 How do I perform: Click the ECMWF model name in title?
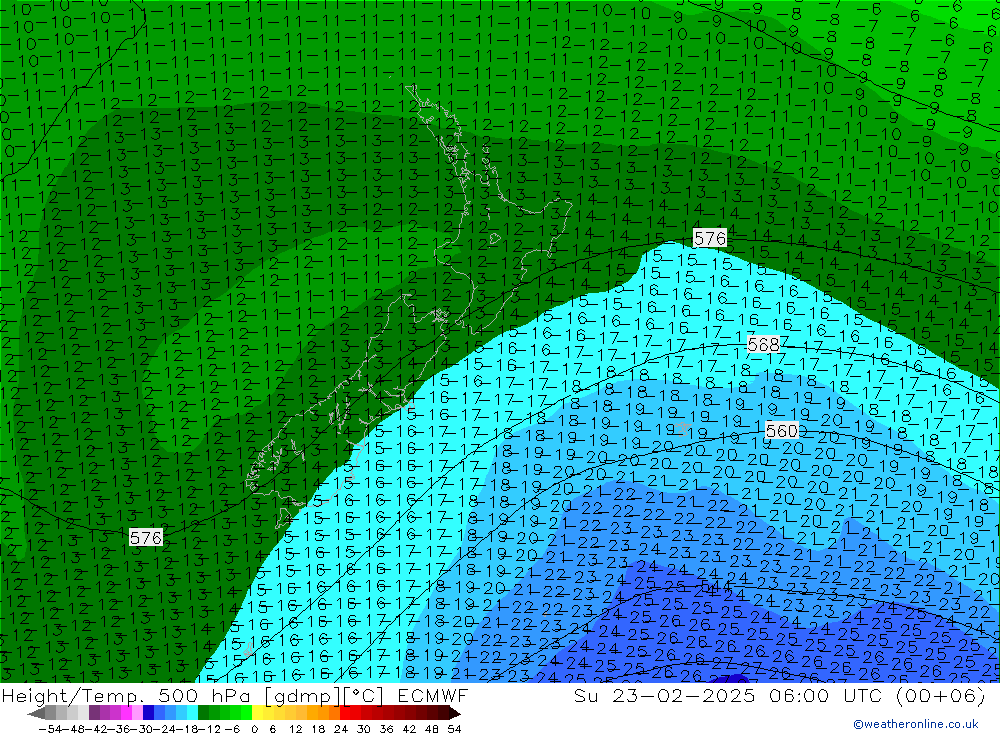pos(433,695)
